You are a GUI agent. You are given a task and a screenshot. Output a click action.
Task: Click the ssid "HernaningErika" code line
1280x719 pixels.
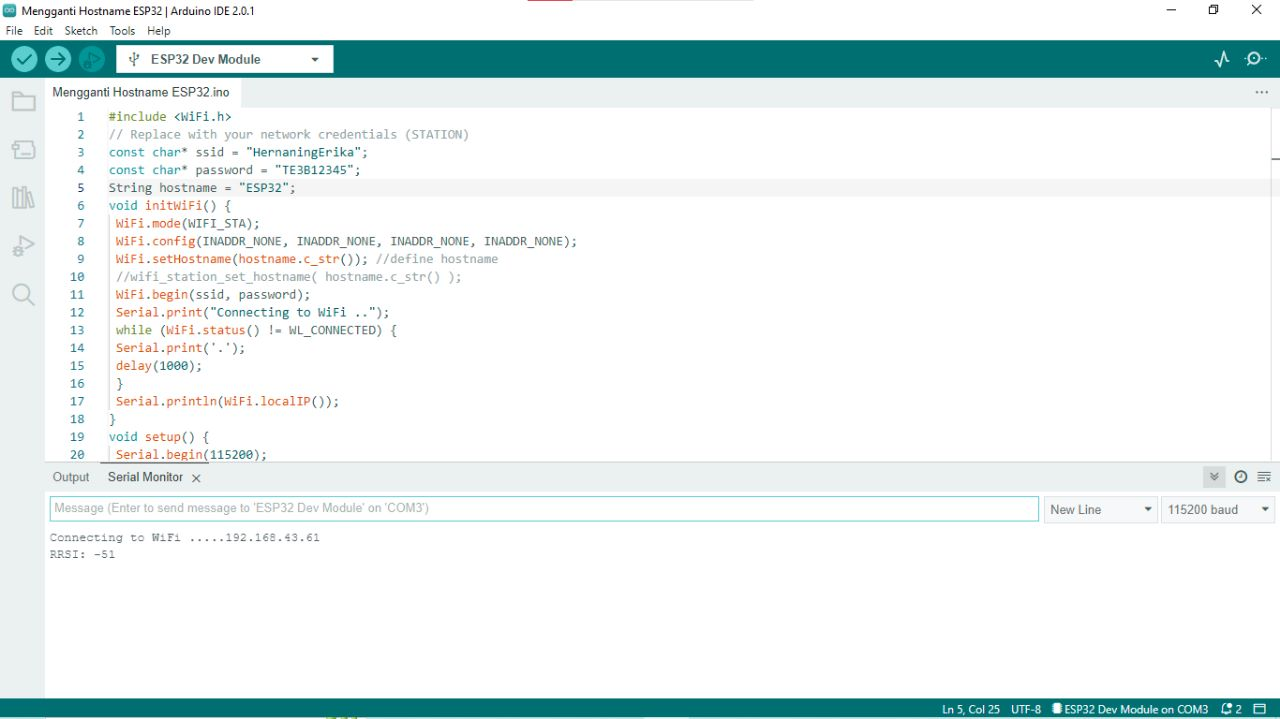(x=239, y=152)
